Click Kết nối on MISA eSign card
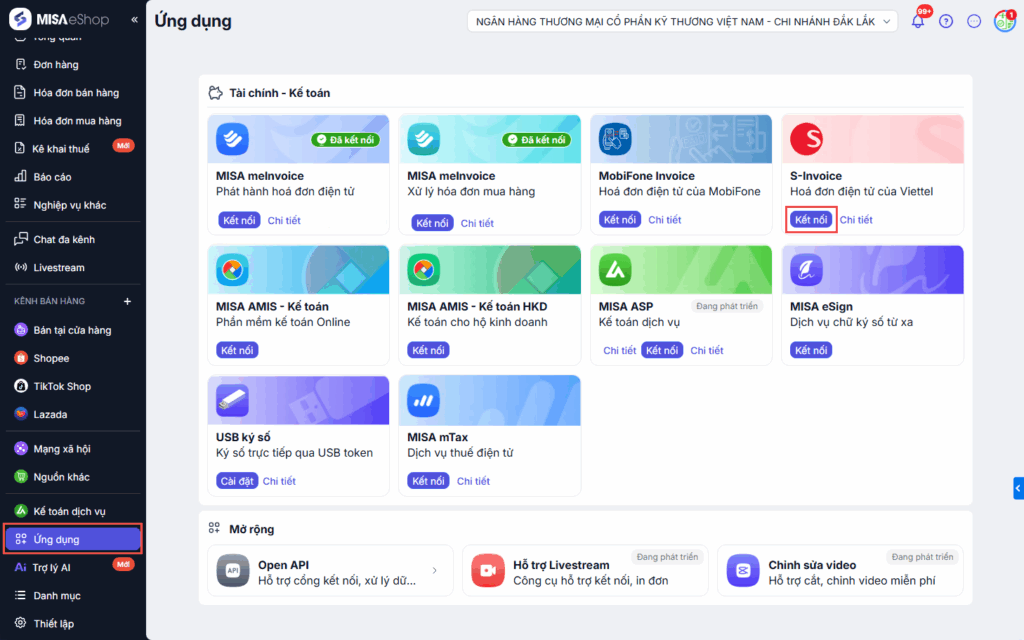The width and height of the screenshot is (1024, 640). tap(811, 351)
